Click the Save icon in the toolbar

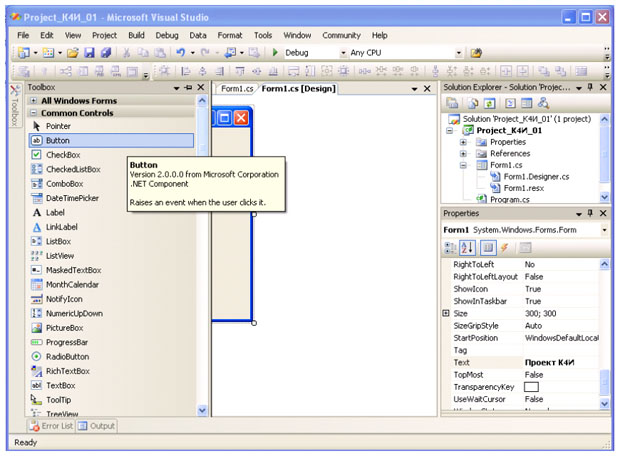point(90,53)
